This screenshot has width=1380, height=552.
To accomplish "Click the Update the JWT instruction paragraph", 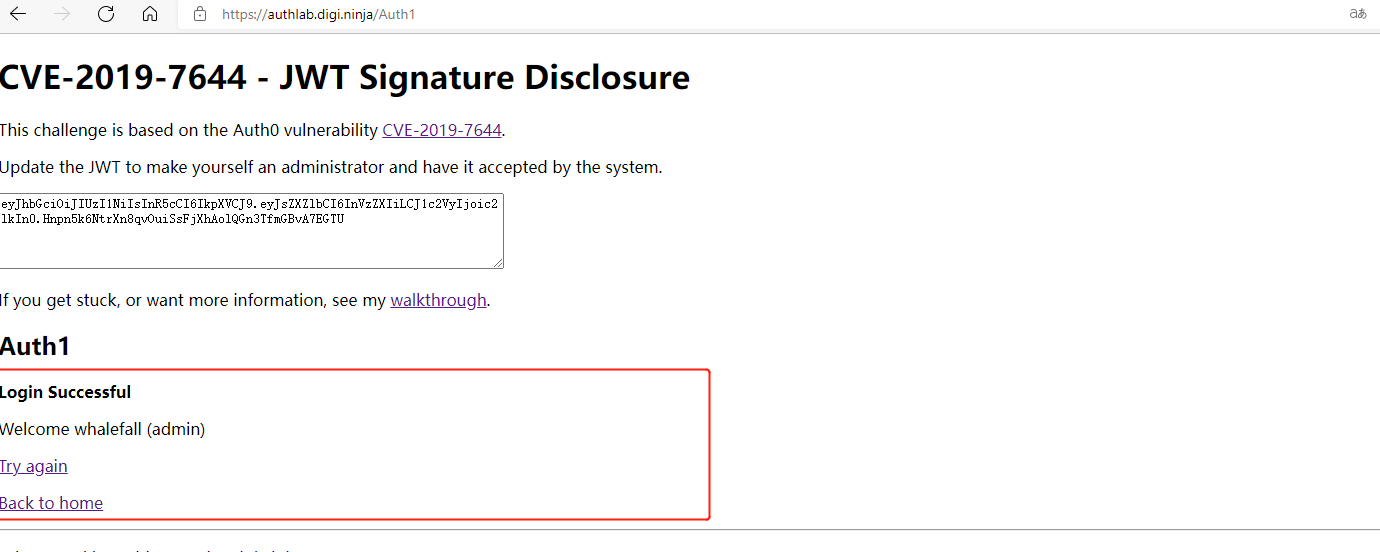I will [331, 167].
